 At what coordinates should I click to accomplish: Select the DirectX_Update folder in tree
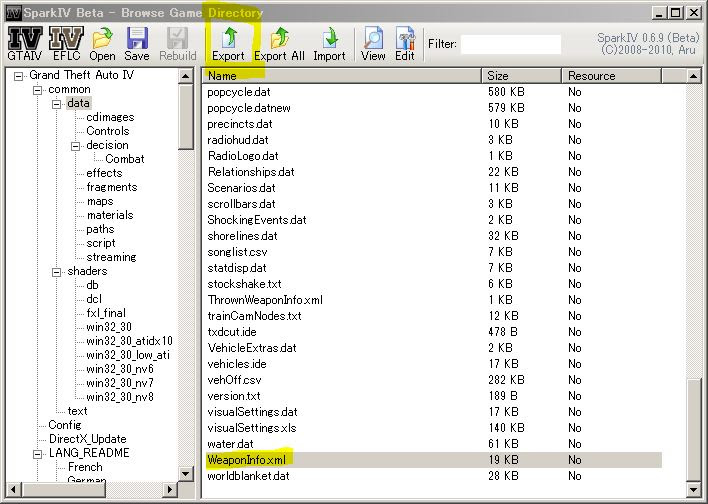pos(88,439)
